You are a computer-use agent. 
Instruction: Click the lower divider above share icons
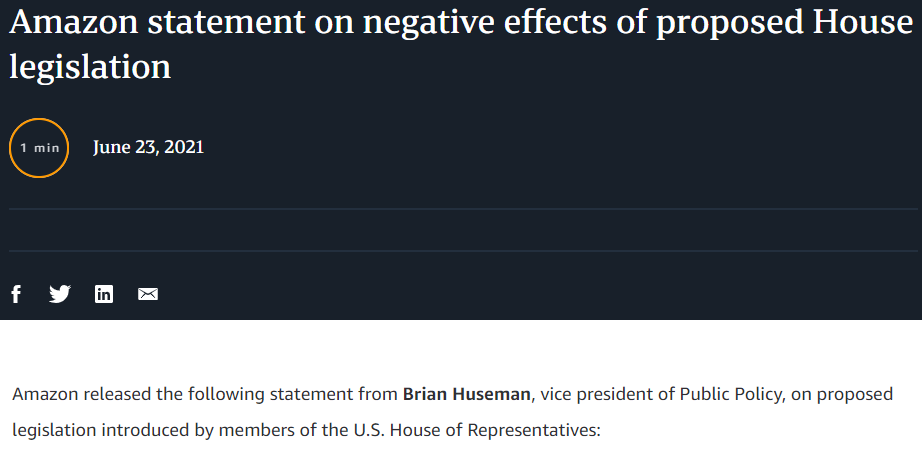(x=461, y=251)
